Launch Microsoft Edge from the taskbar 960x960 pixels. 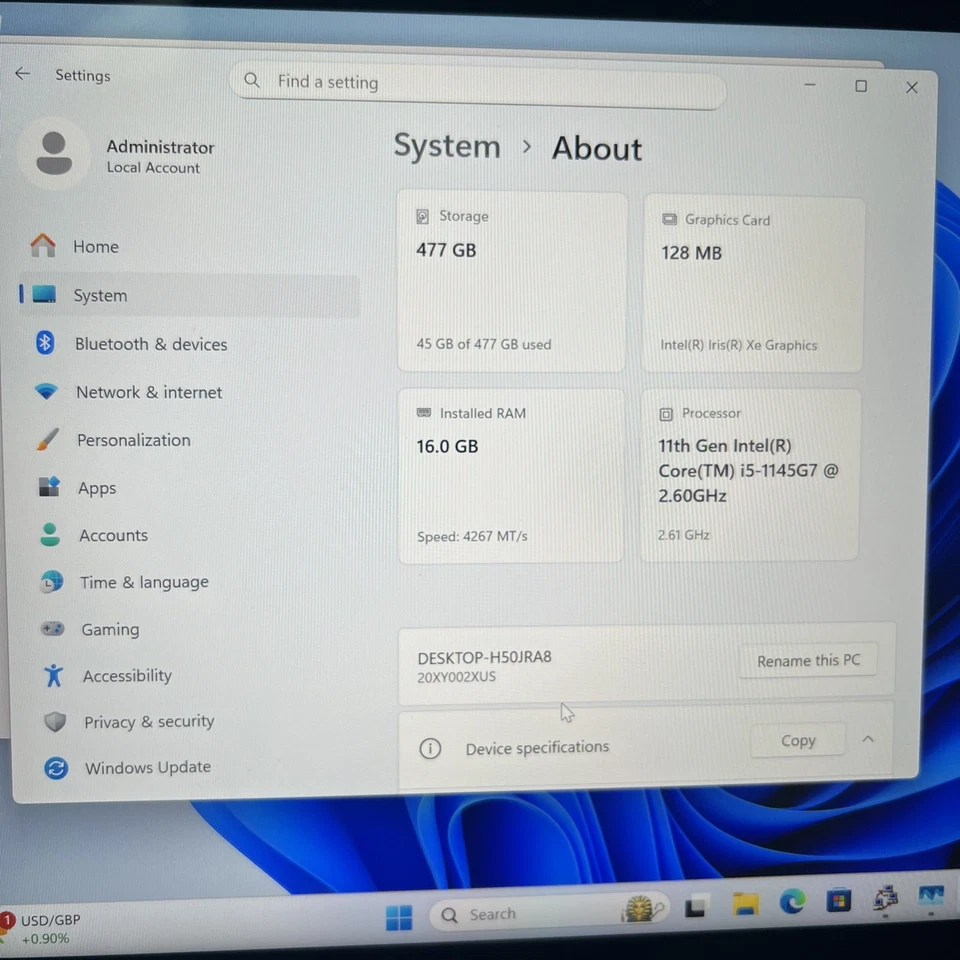point(792,902)
